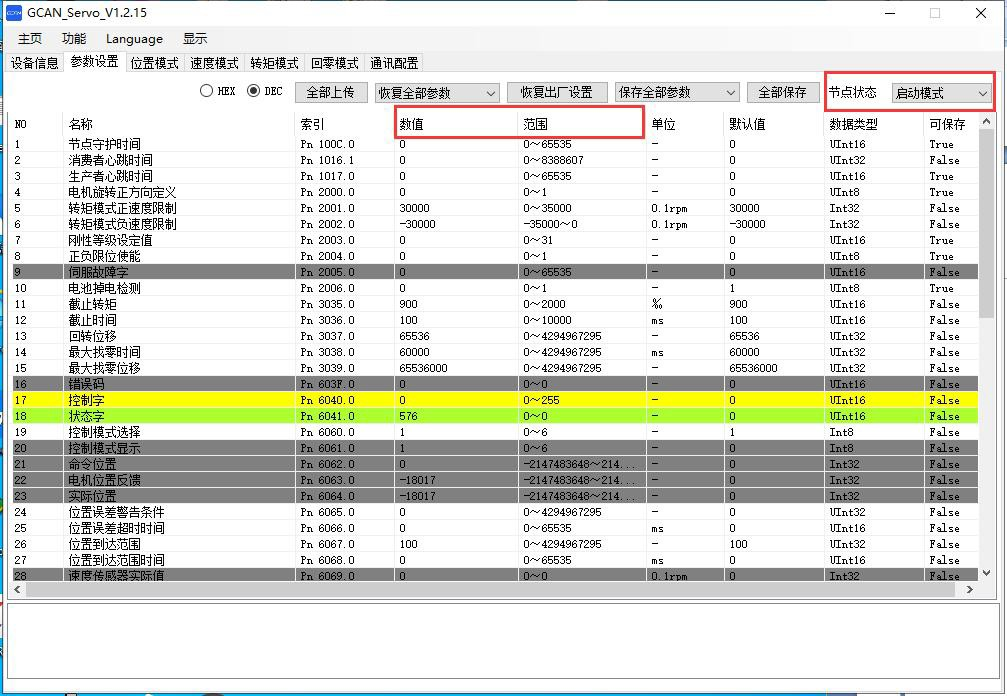Click the horizontal scrollbar right arrow
Image resolution: width=1007 pixels, height=696 pixels.
point(969,590)
